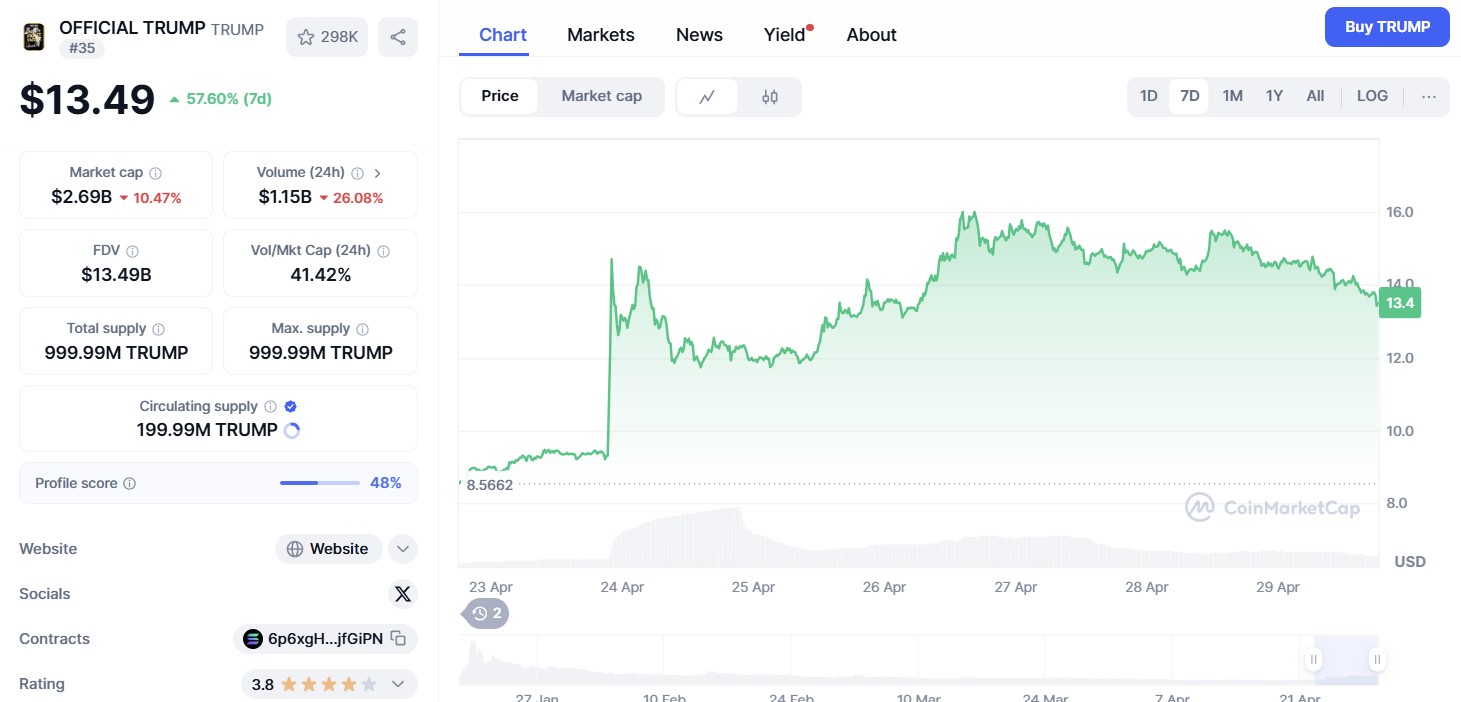1461x702 pixels.
Task: Switch to candlestick chart icon
Action: click(x=769, y=97)
